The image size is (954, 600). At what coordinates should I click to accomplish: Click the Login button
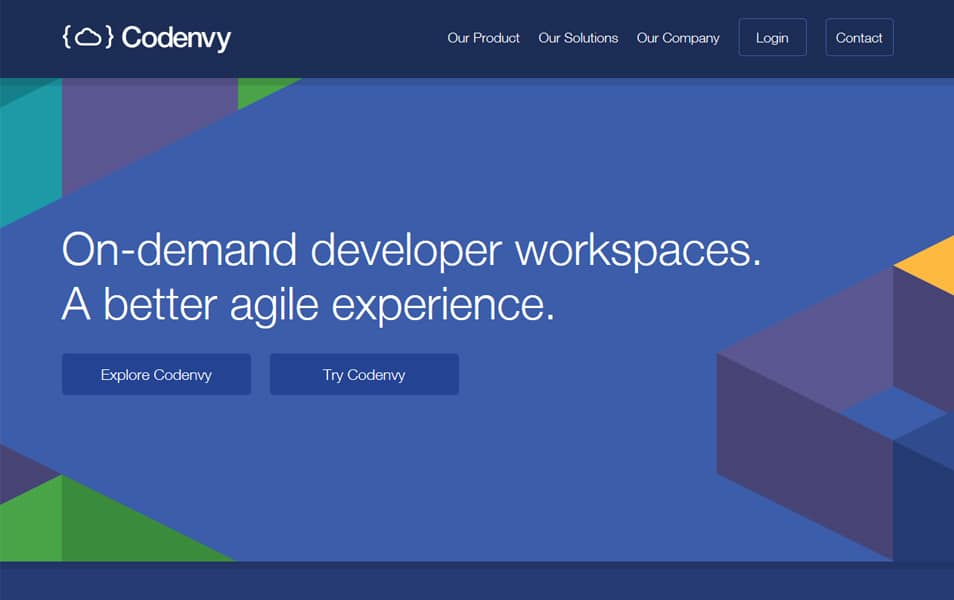tap(772, 37)
